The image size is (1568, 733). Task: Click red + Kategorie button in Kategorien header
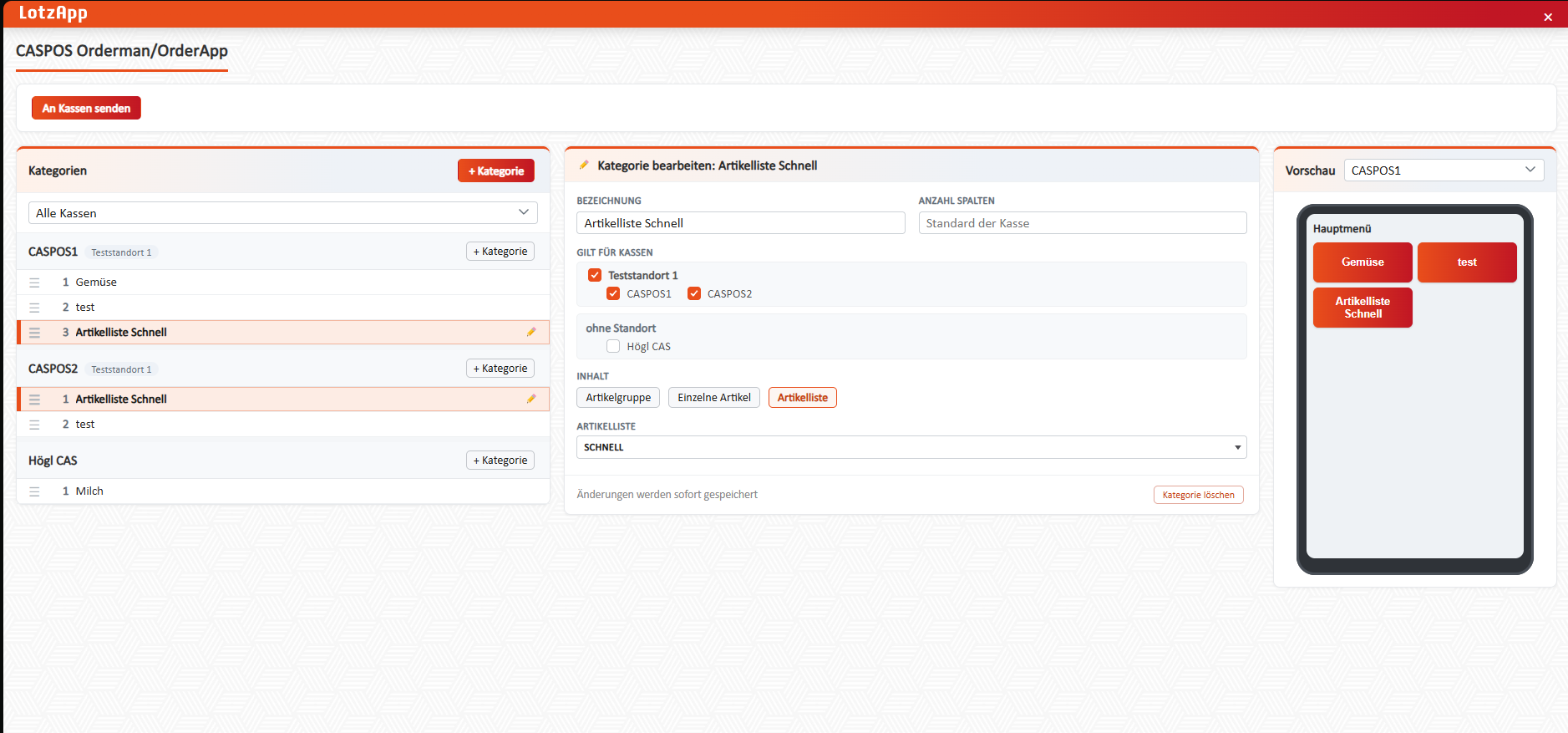[x=496, y=171]
